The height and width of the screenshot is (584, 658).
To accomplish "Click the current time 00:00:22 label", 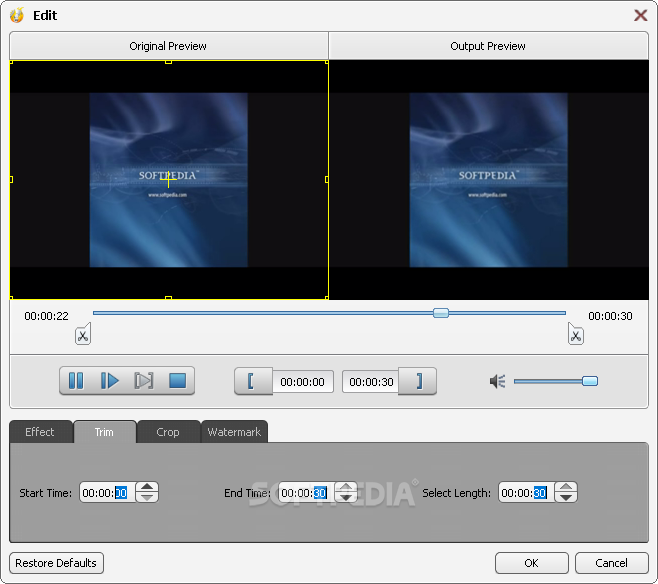I will (46, 316).
